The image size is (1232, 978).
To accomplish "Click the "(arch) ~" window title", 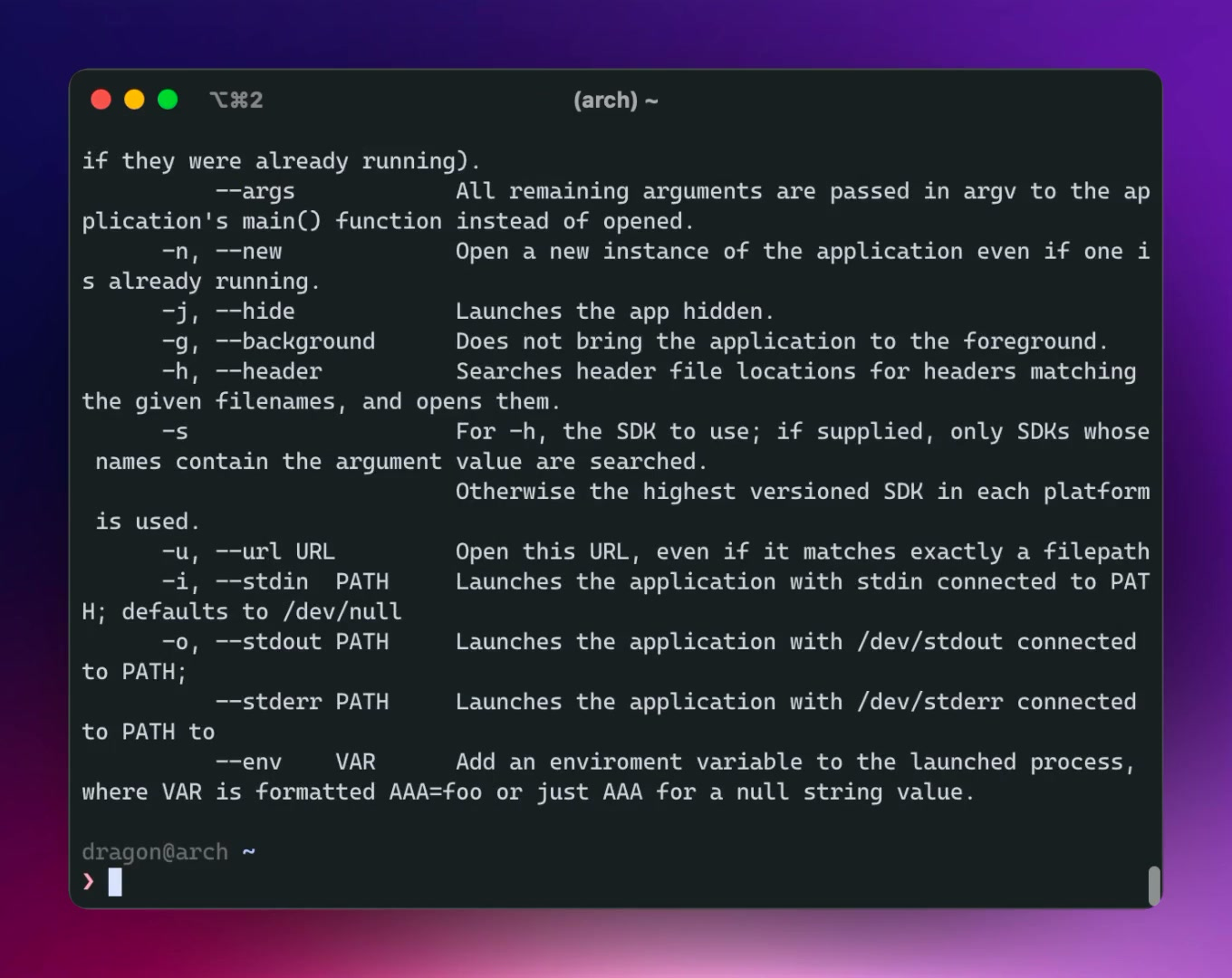I will (x=616, y=100).
